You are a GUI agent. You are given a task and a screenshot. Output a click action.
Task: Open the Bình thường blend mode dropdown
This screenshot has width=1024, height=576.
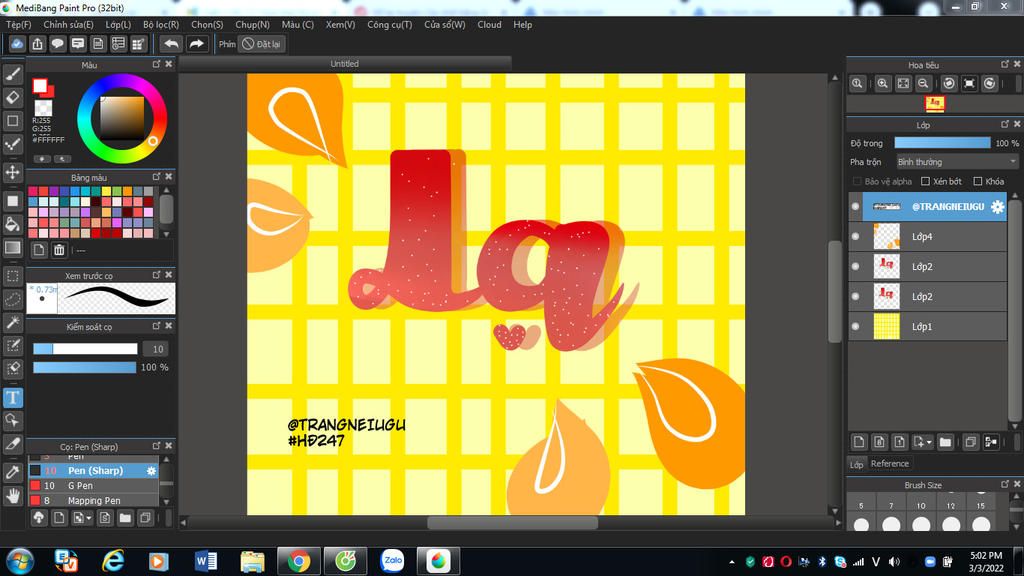click(957, 161)
